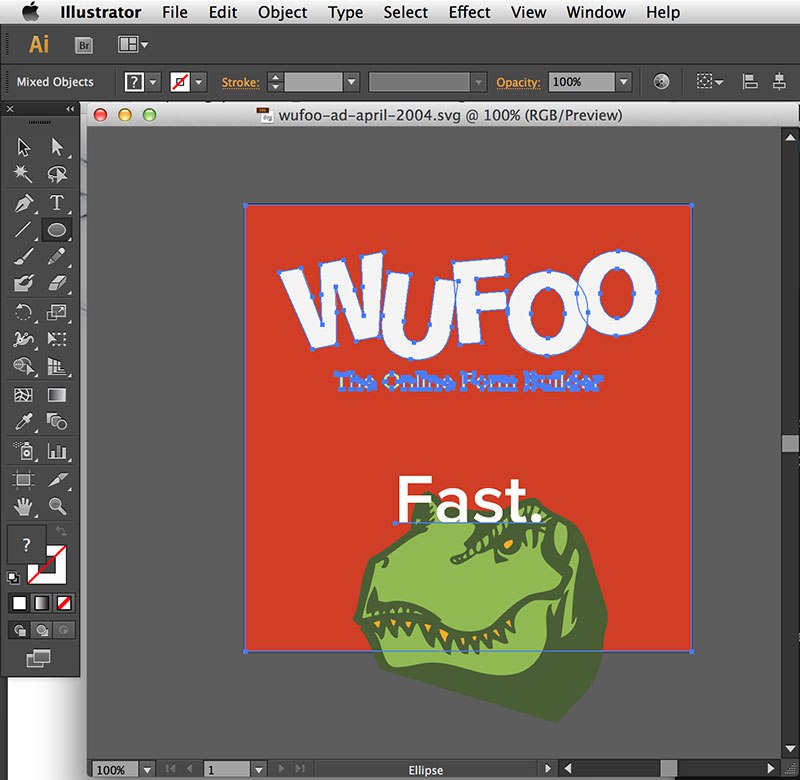Open the Arrange Documents dropdown
Viewport: 800px width, 780px height.
pyautogui.click(x=133, y=45)
